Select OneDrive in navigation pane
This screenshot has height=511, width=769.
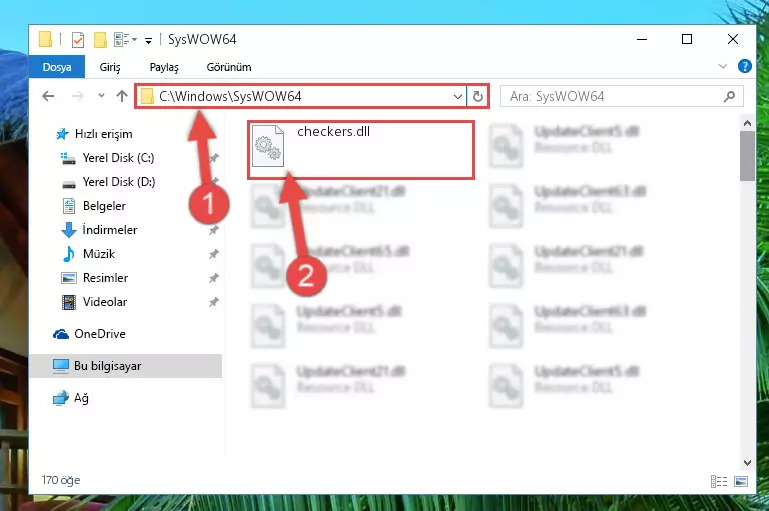100,334
